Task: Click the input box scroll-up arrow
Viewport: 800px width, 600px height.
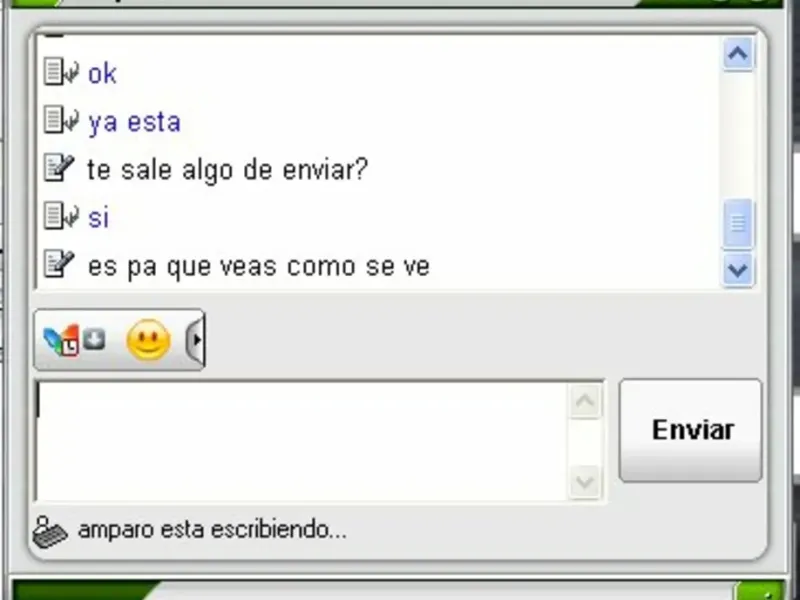Action: pyautogui.click(x=585, y=401)
